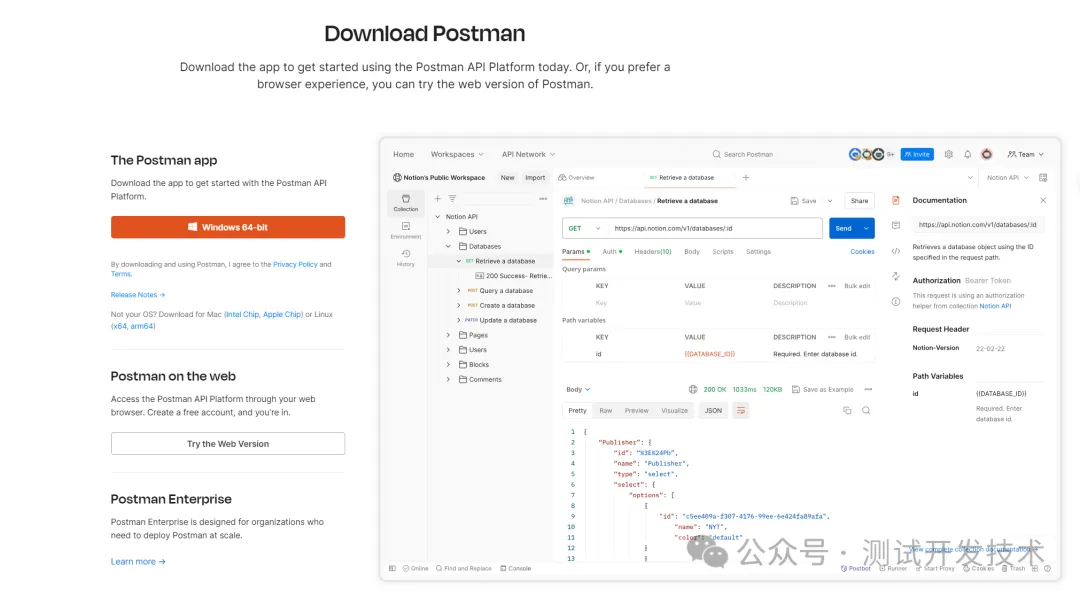
Task: Collapse the Databases folder
Action: point(449,246)
